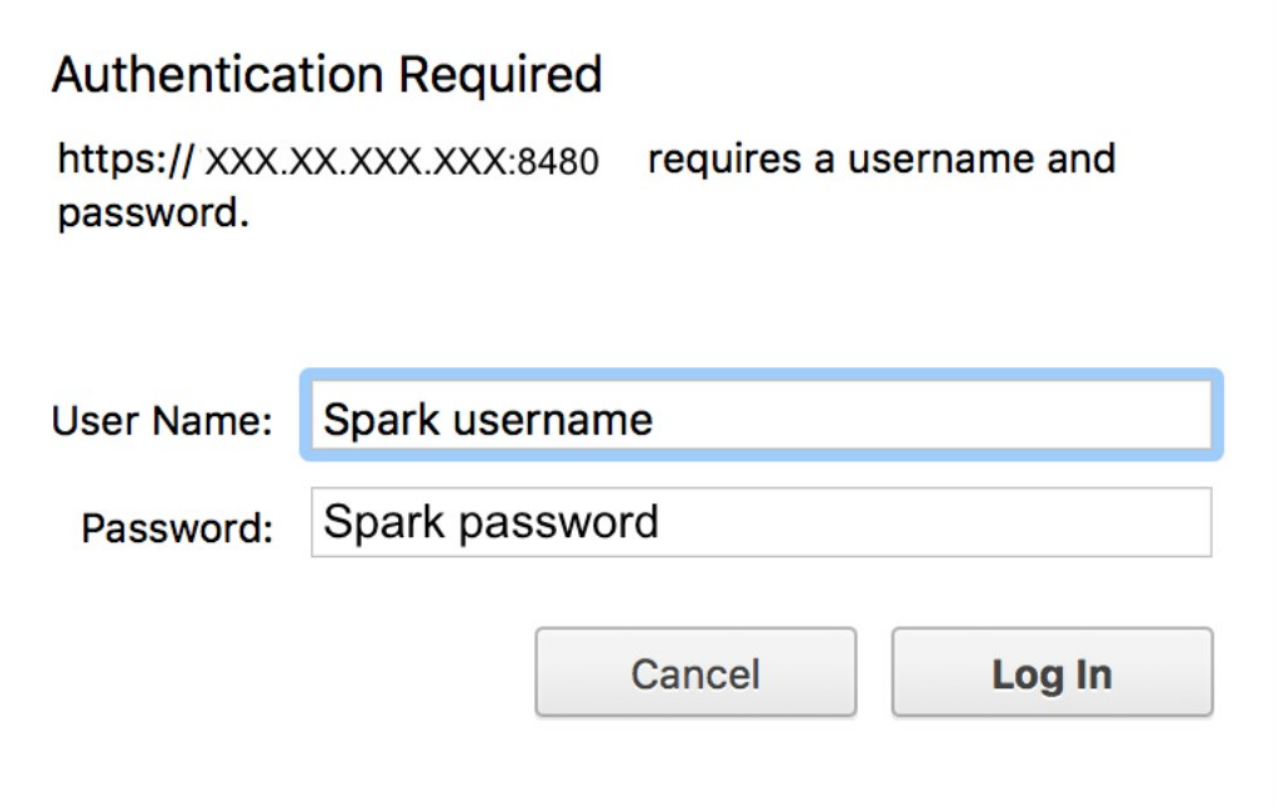This screenshot has width=1276, height=805.
Task: Click the "https://" prefix of the address
Action: [x=127, y=160]
